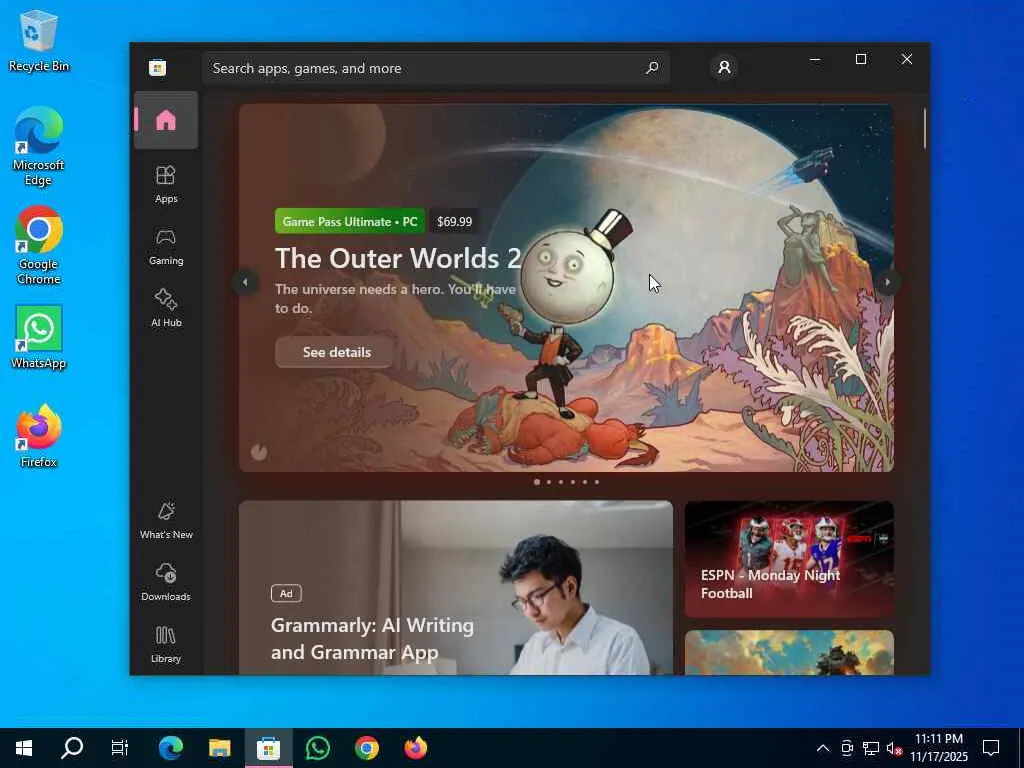Screen dimensions: 1024x768
Task: Open the Grammarly AI Writing and Grammar App card
Action: [456, 588]
